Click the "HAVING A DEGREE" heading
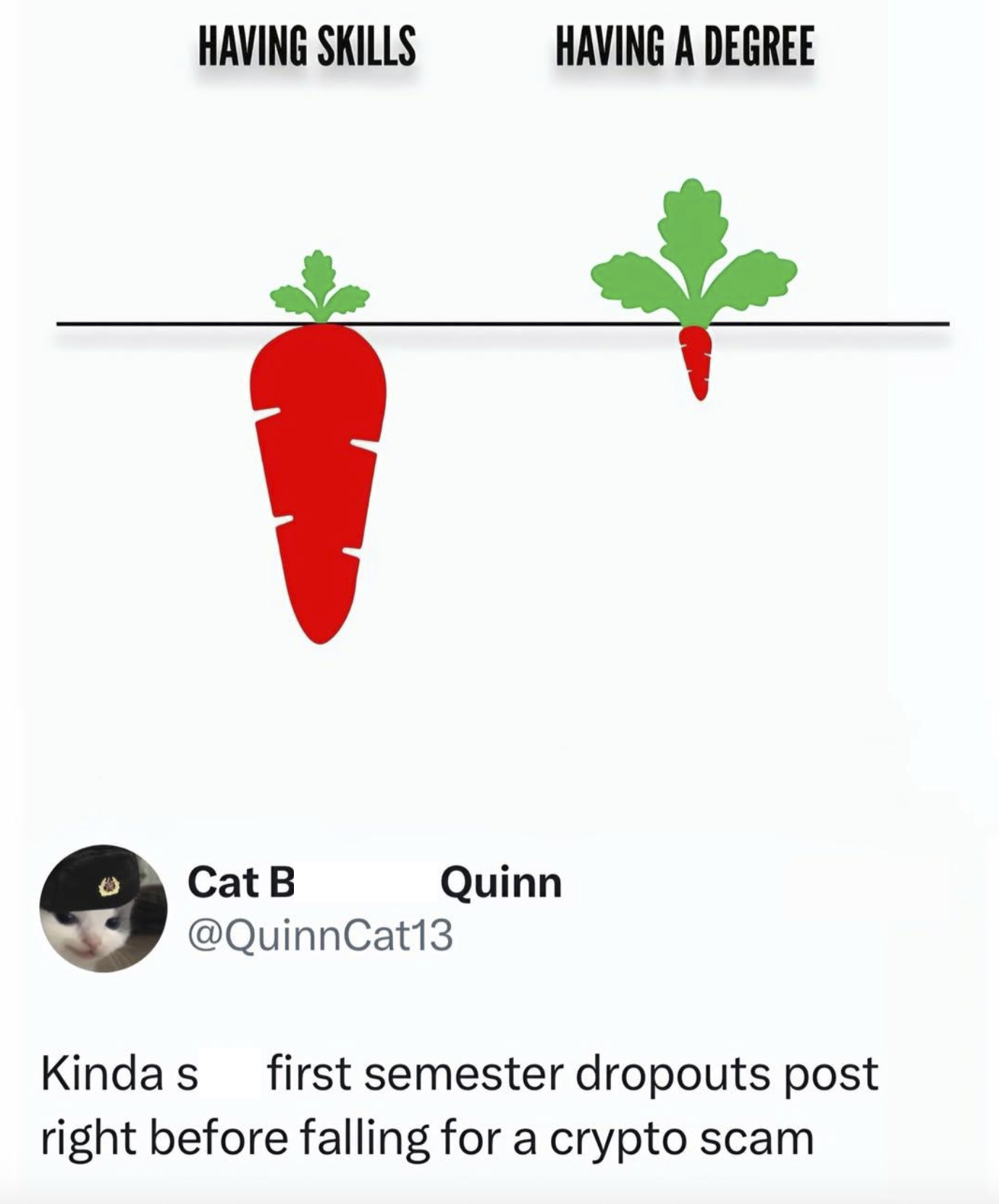This screenshot has width=999, height=1204. pos(684,46)
